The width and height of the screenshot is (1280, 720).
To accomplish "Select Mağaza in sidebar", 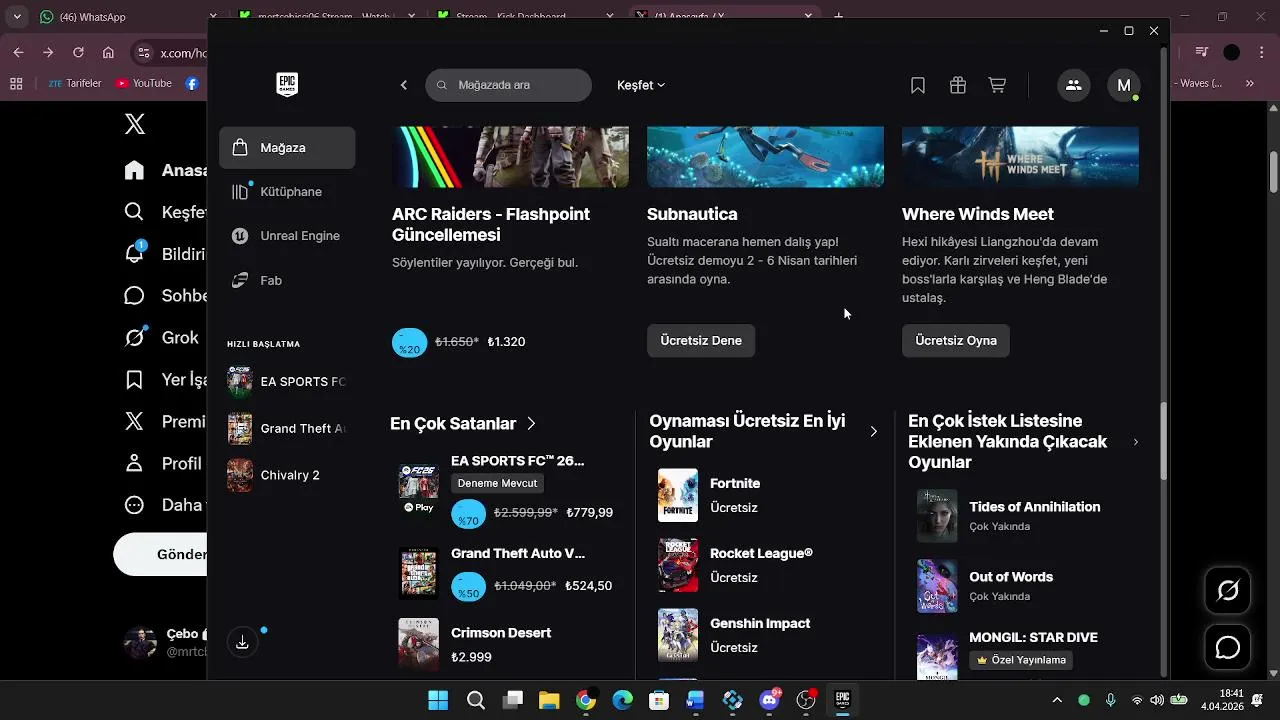I will click(x=287, y=148).
